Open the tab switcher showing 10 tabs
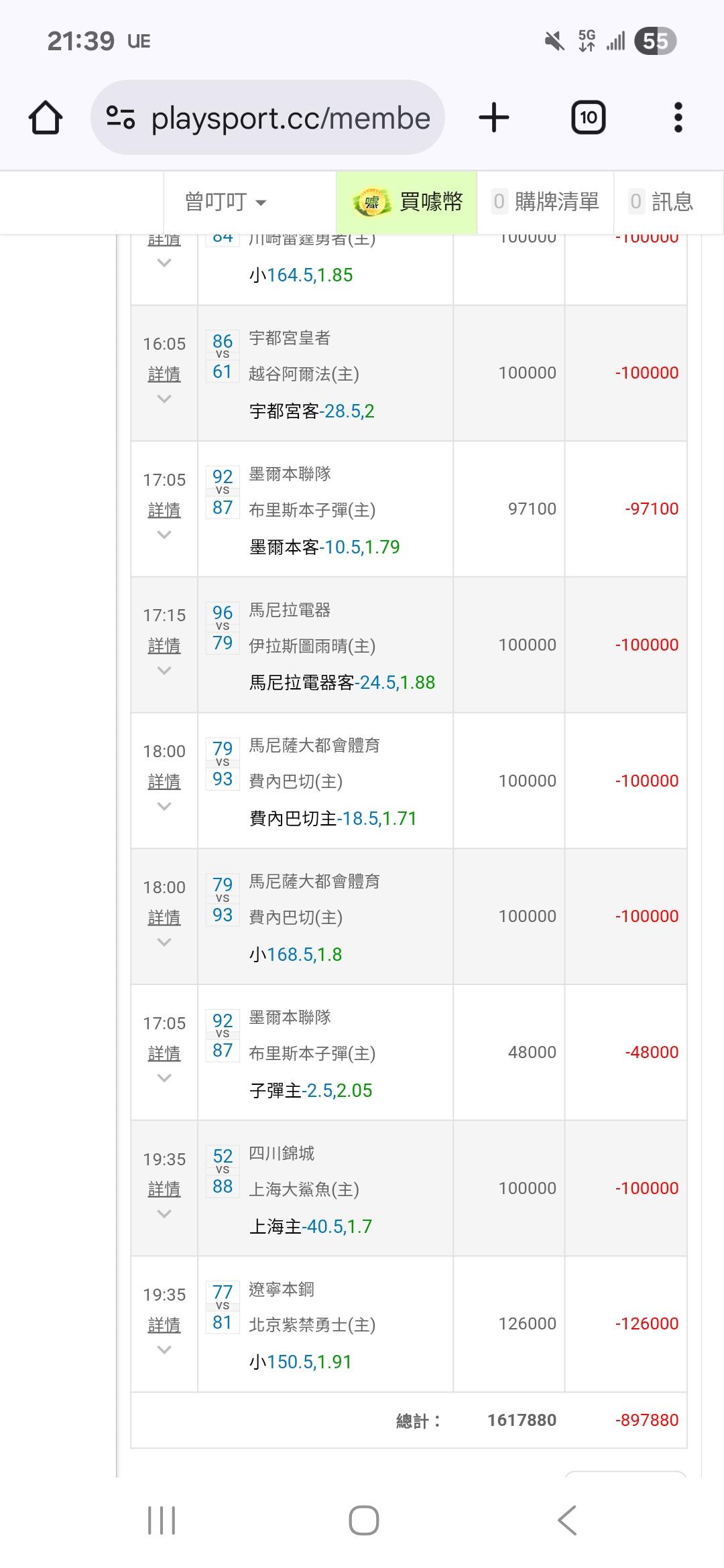The height and width of the screenshot is (1568, 724). (x=588, y=118)
